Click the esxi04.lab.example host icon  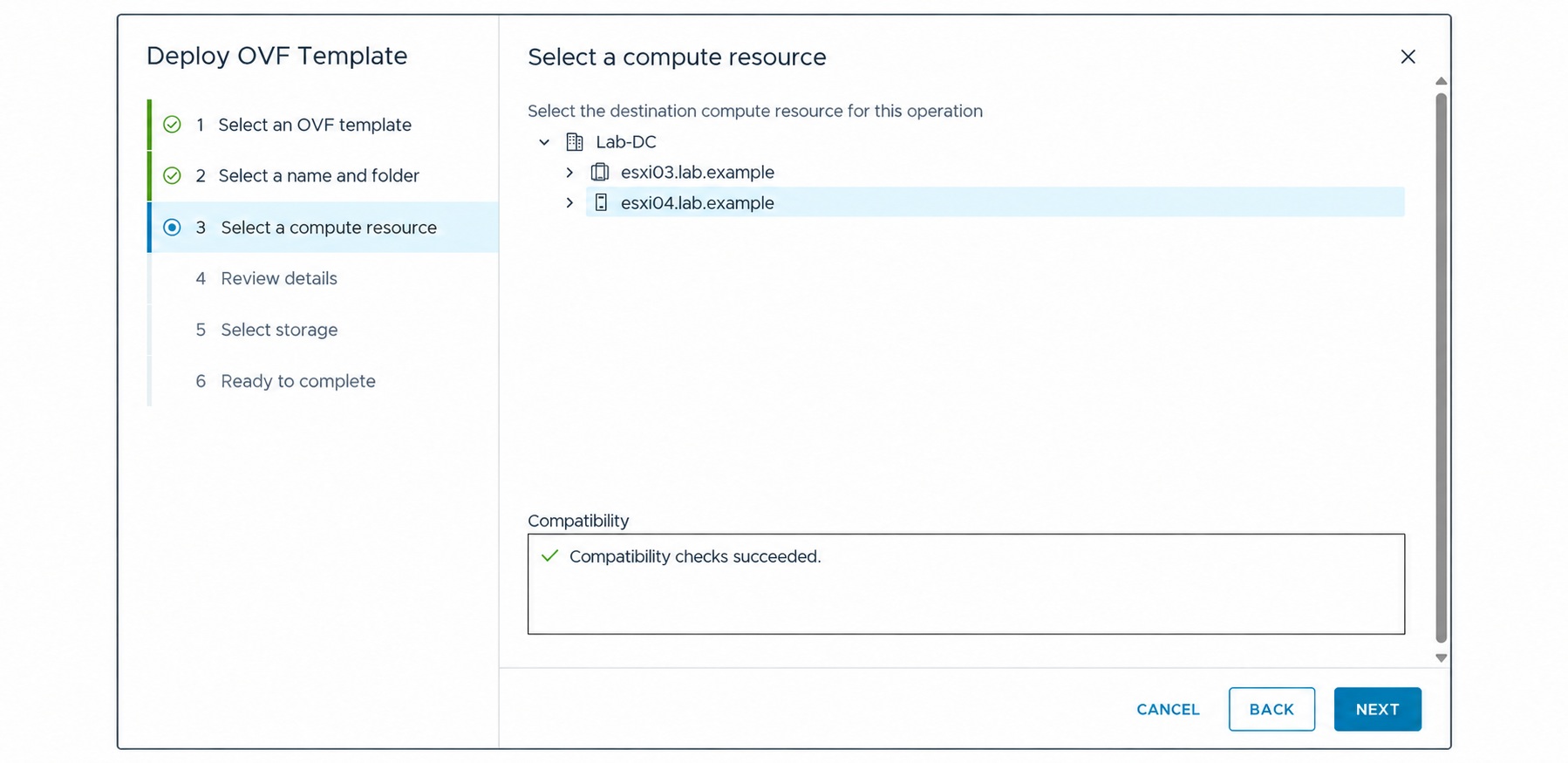click(x=601, y=202)
